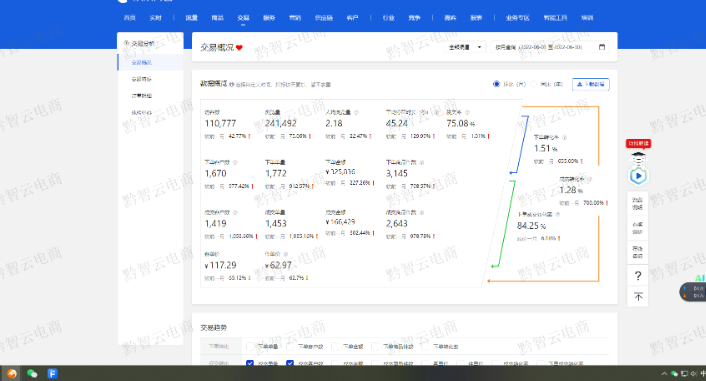Check the 下单单量 checkbox
The image size is (706, 381).
point(250,346)
